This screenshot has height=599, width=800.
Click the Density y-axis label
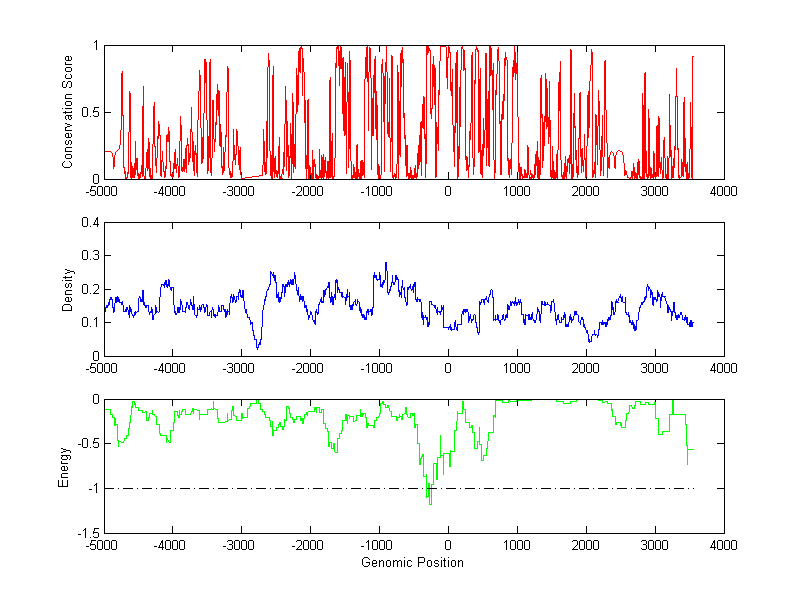tap(68, 289)
